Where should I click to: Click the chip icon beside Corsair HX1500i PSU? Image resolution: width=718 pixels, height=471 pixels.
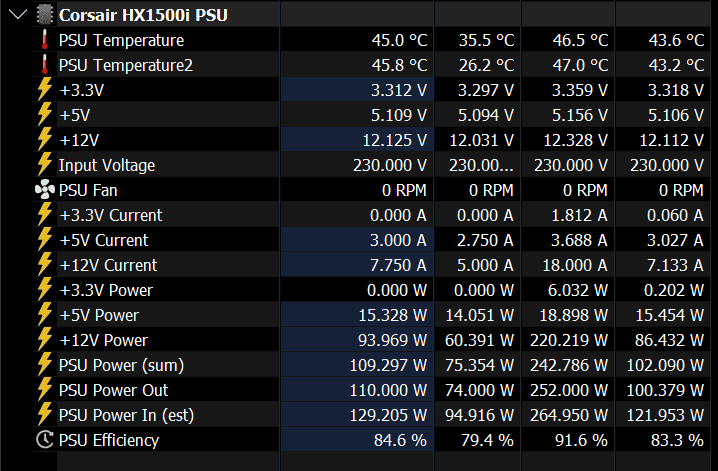point(45,15)
